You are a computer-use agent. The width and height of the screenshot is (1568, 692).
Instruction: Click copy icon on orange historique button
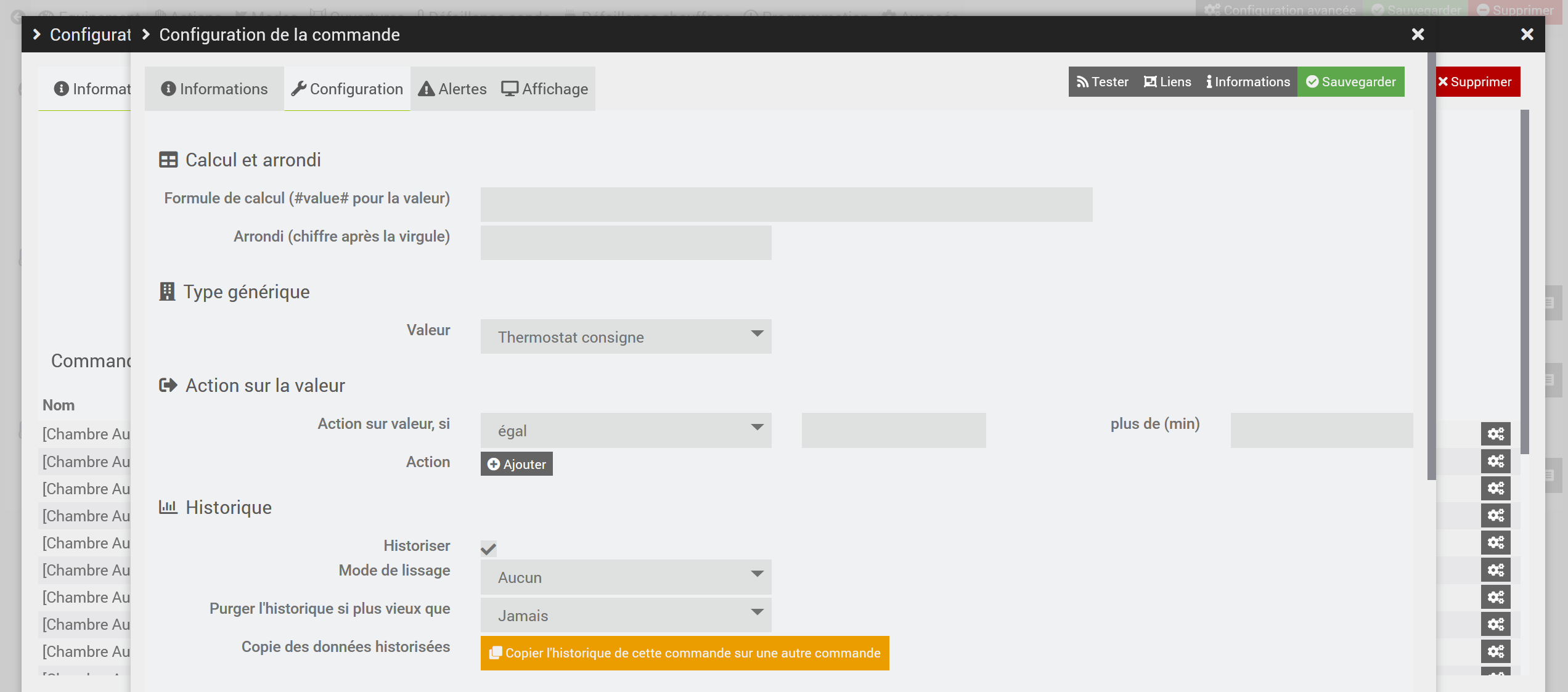tap(495, 653)
